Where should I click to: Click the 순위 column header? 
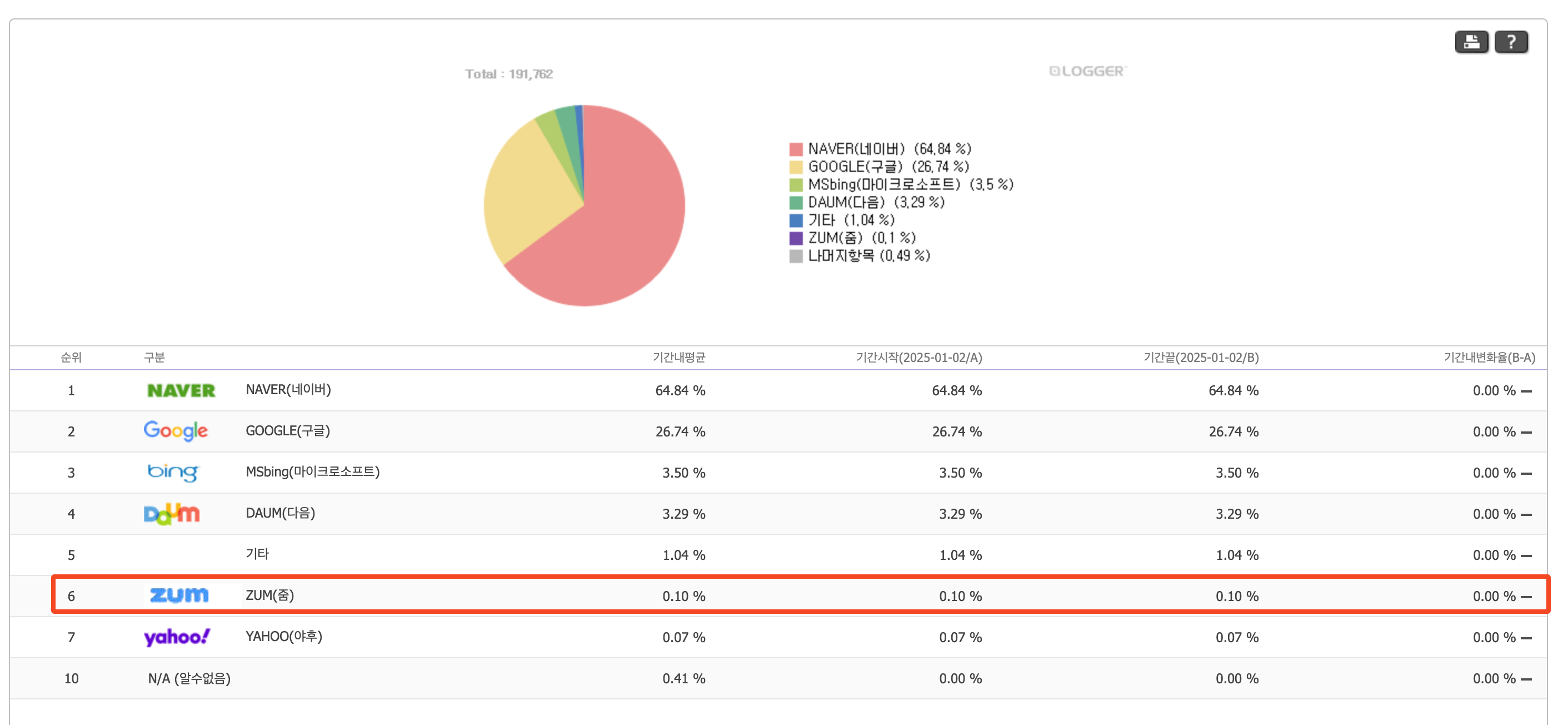click(71, 357)
